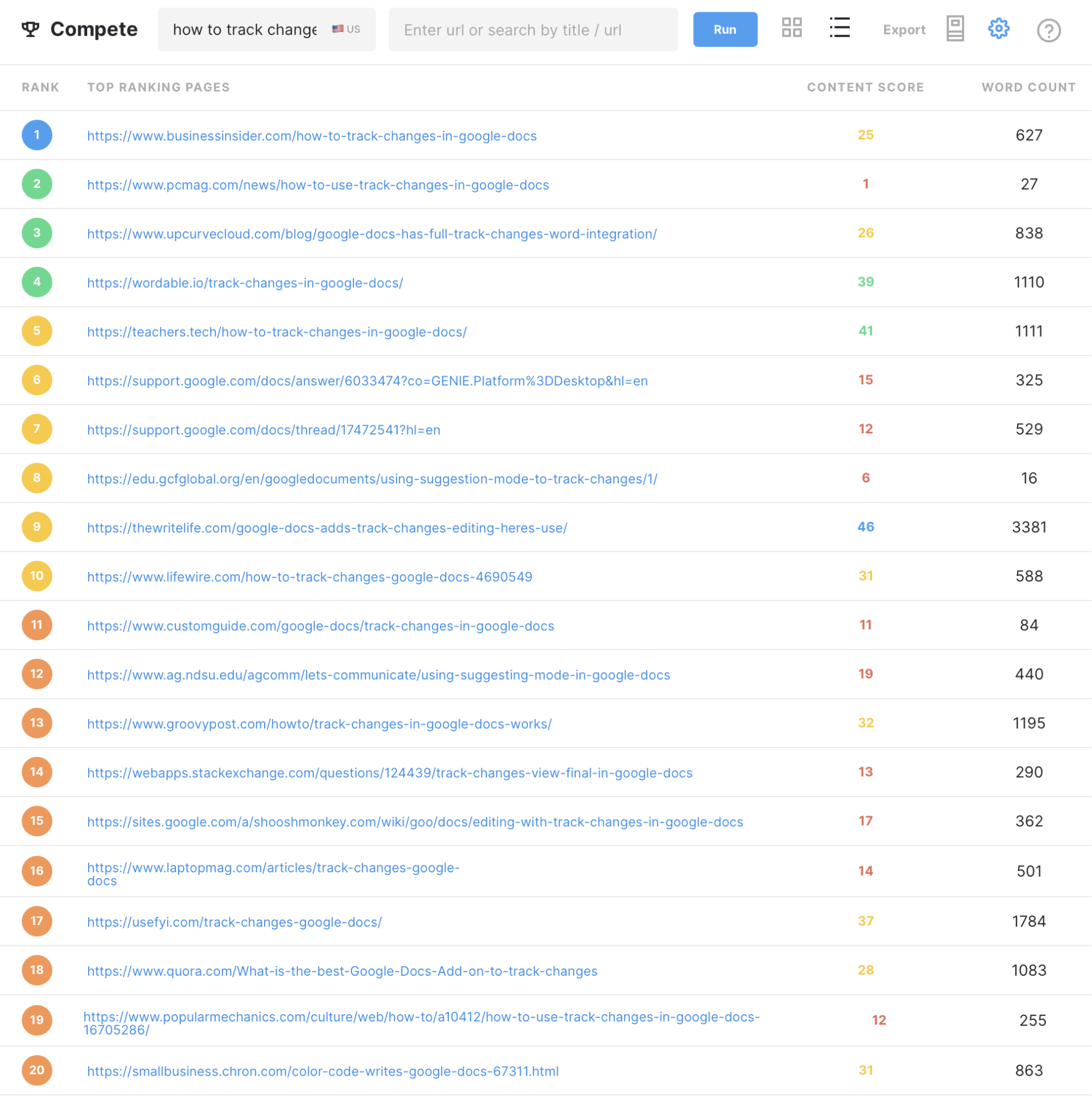Open the Quora add-on question link
Screen dimensions: 1092x1102
tap(342, 970)
